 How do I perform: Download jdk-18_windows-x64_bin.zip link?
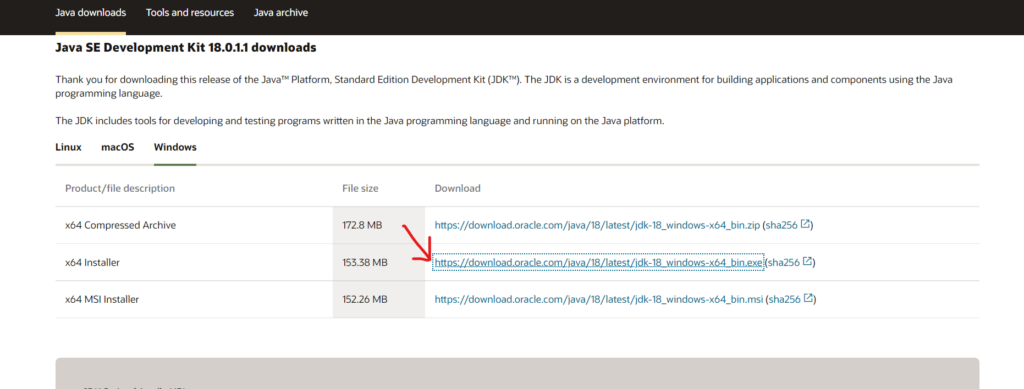point(598,225)
